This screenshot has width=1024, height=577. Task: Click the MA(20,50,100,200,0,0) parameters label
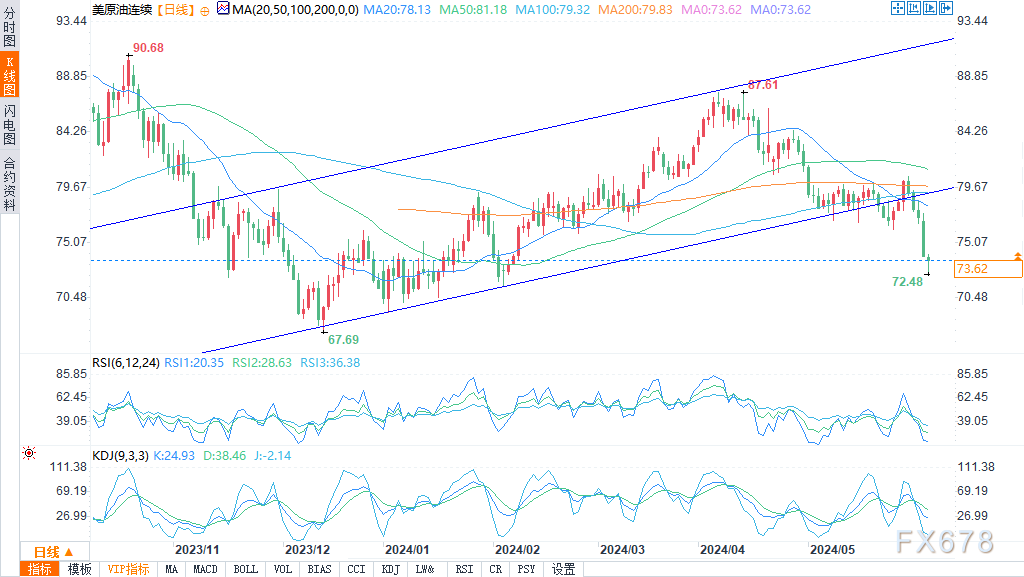click(295, 10)
